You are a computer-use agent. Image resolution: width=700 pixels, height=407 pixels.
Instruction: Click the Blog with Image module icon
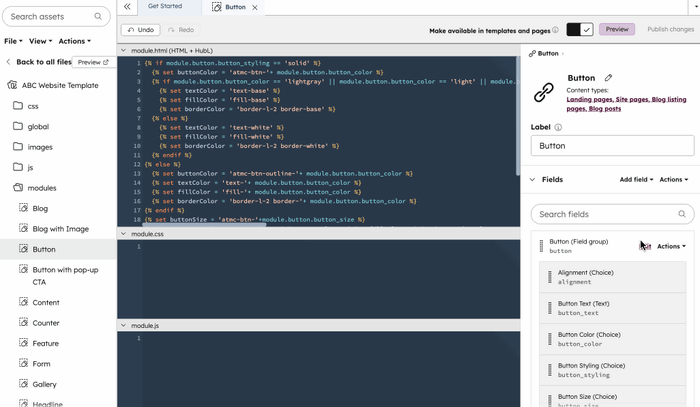click(24, 229)
